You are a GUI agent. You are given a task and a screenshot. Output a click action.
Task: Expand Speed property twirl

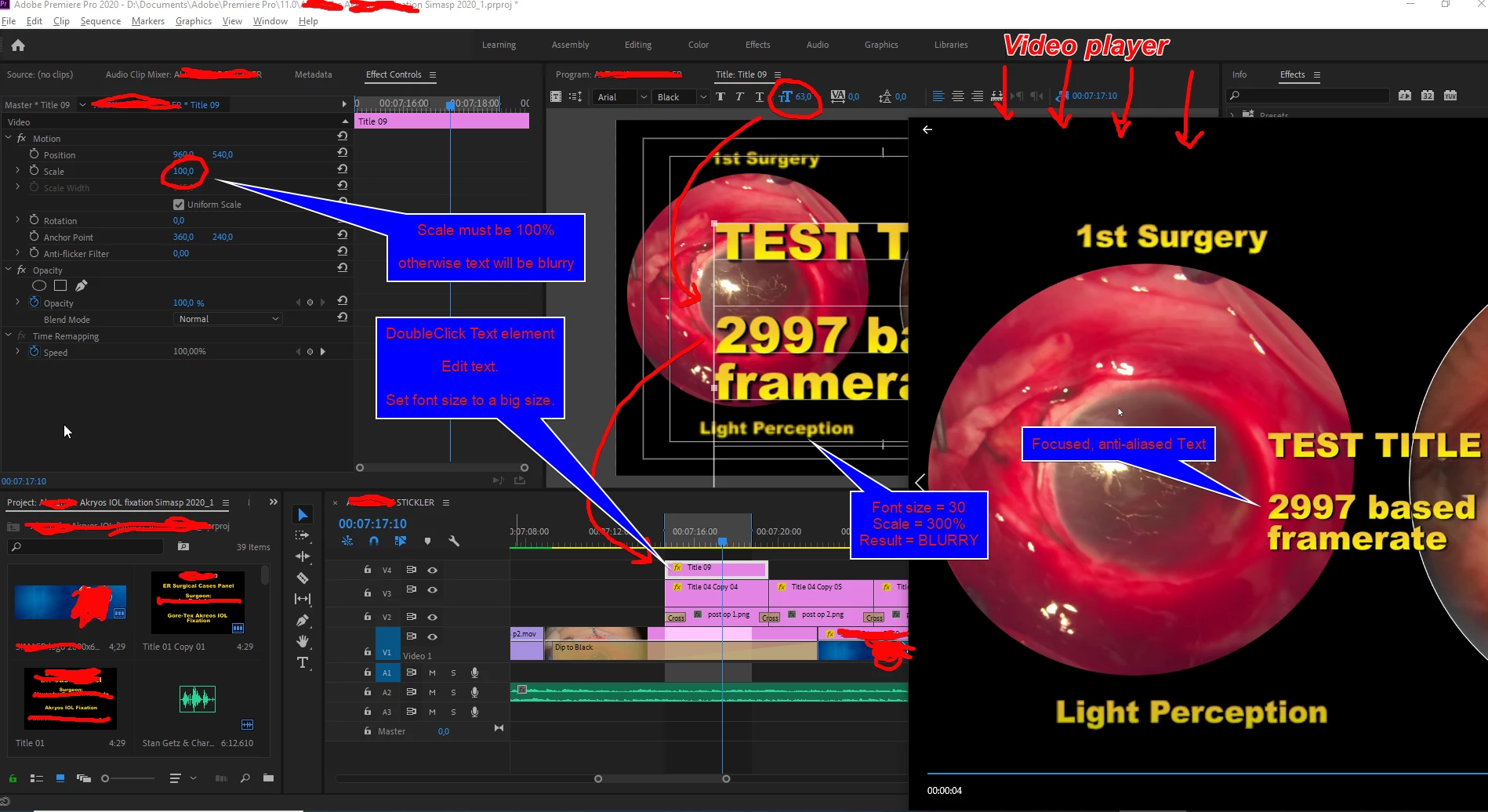click(x=18, y=351)
